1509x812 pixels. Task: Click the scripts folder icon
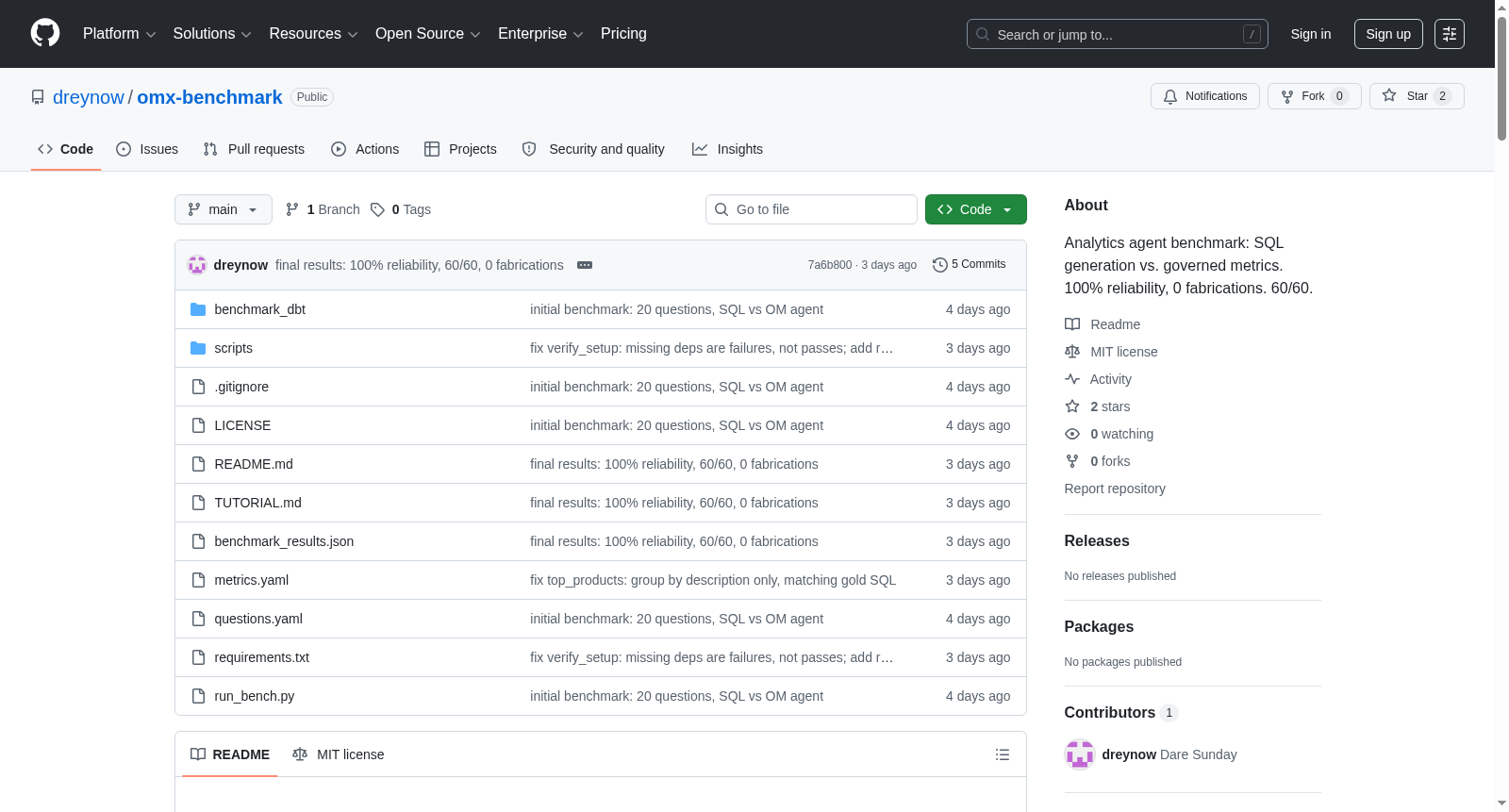tap(198, 348)
